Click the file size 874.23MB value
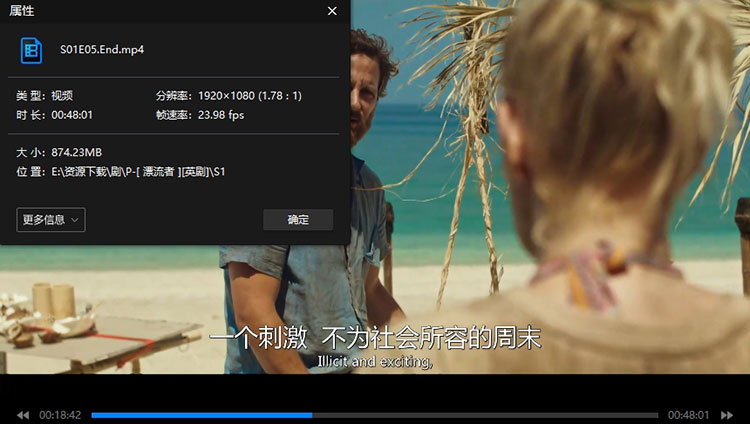The height and width of the screenshot is (424, 750). pos(76,152)
